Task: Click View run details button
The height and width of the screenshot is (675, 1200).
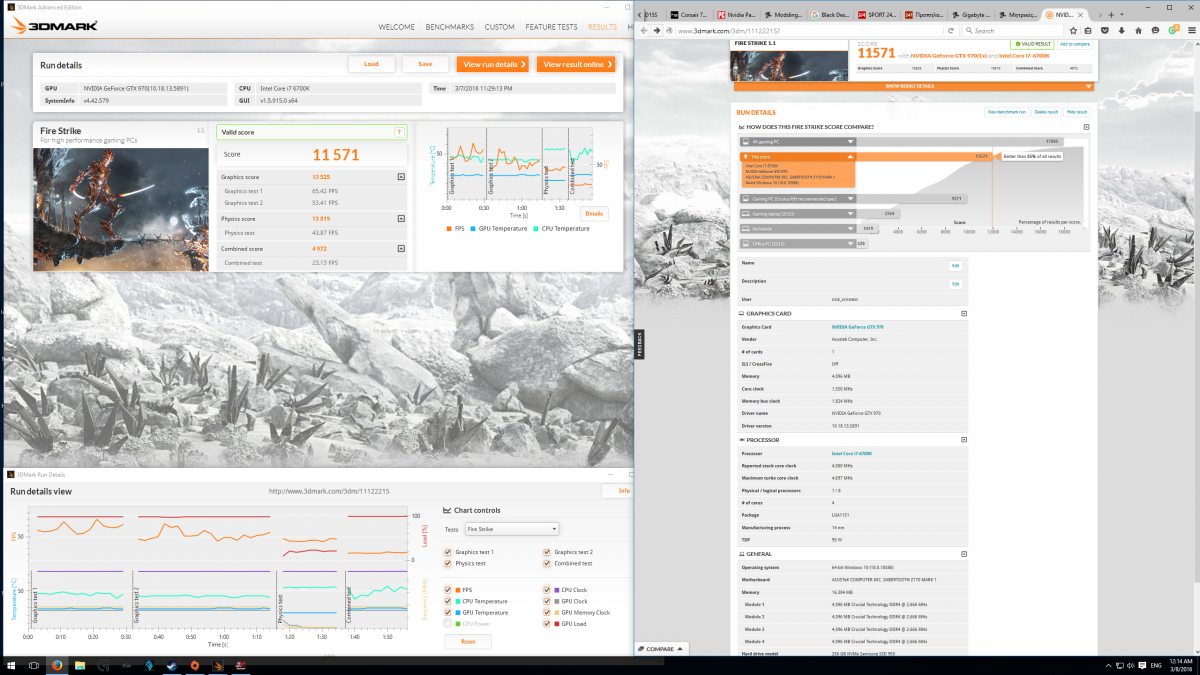Action: pyautogui.click(x=493, y=64)
